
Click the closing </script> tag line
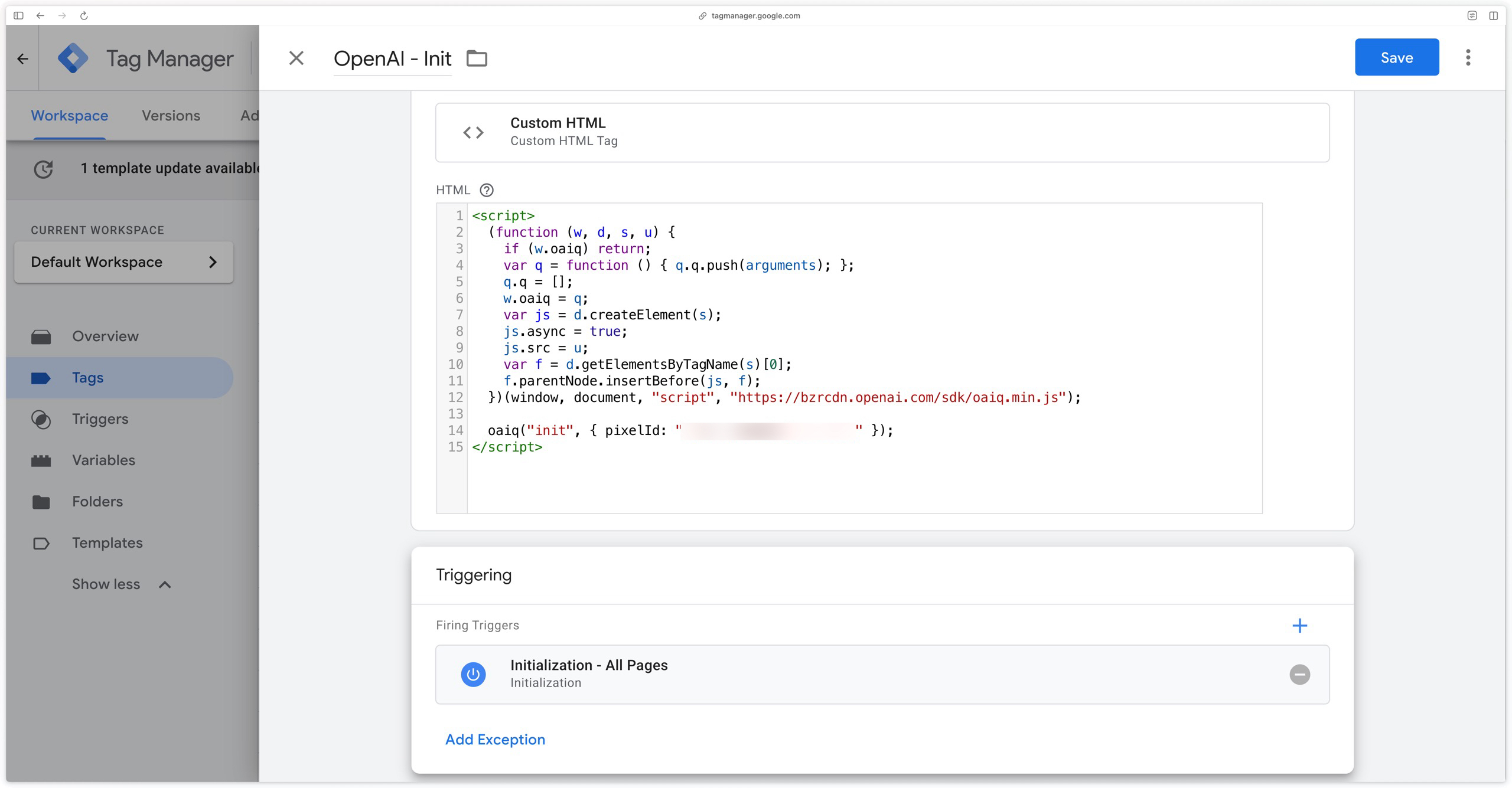point(507,447)
